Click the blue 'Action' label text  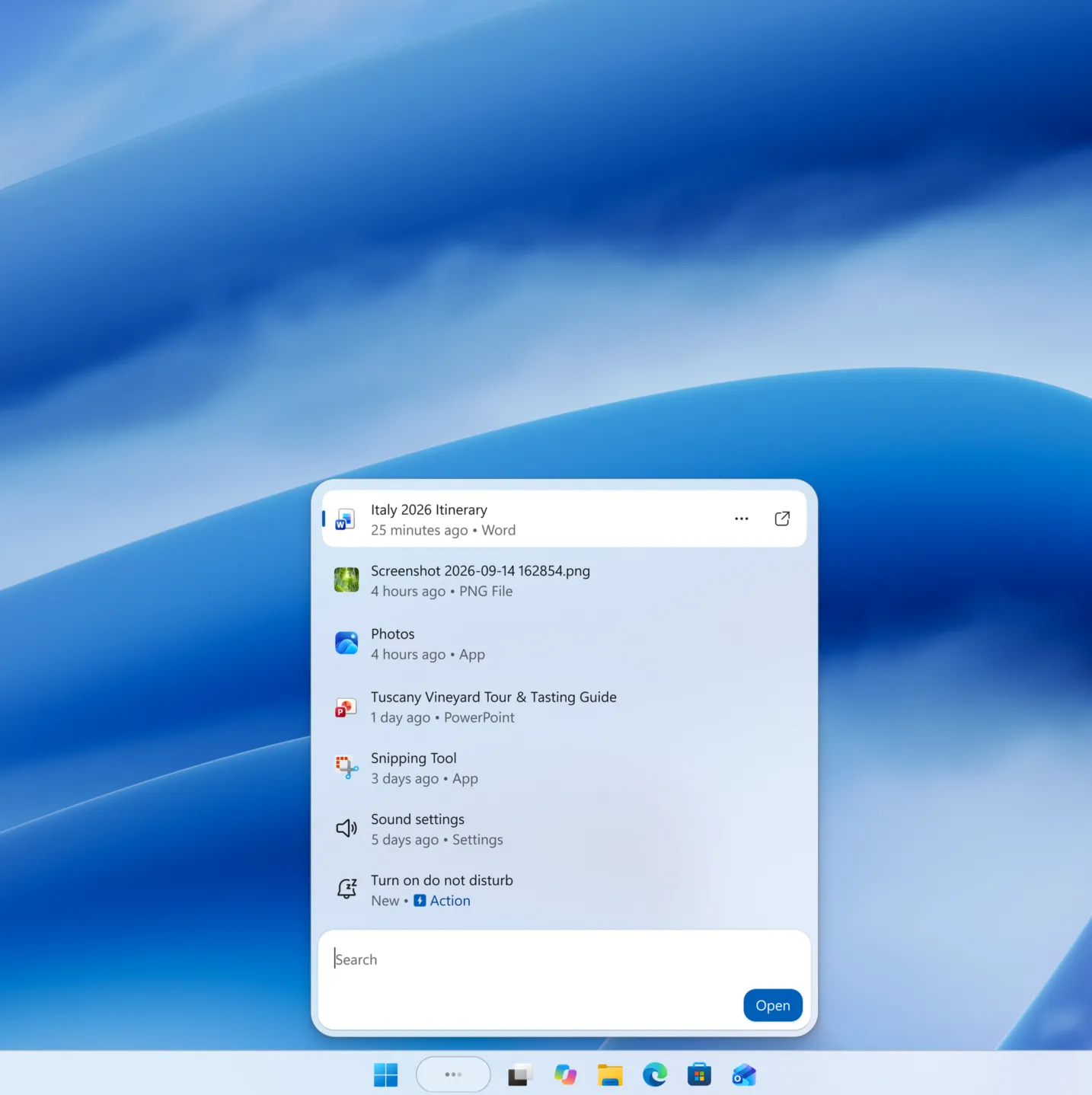pyautogui.click(x=450, y=901)
